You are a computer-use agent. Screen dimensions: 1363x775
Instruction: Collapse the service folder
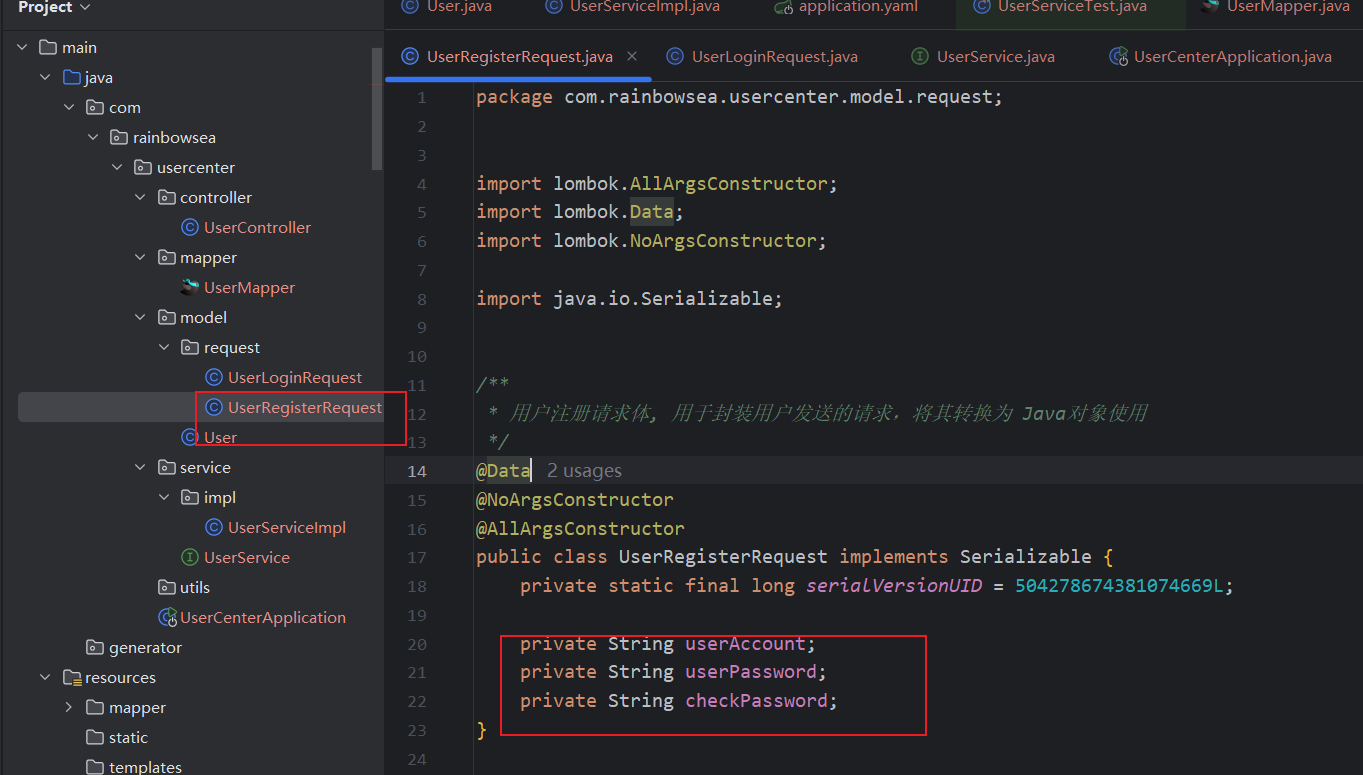(140, 468)
